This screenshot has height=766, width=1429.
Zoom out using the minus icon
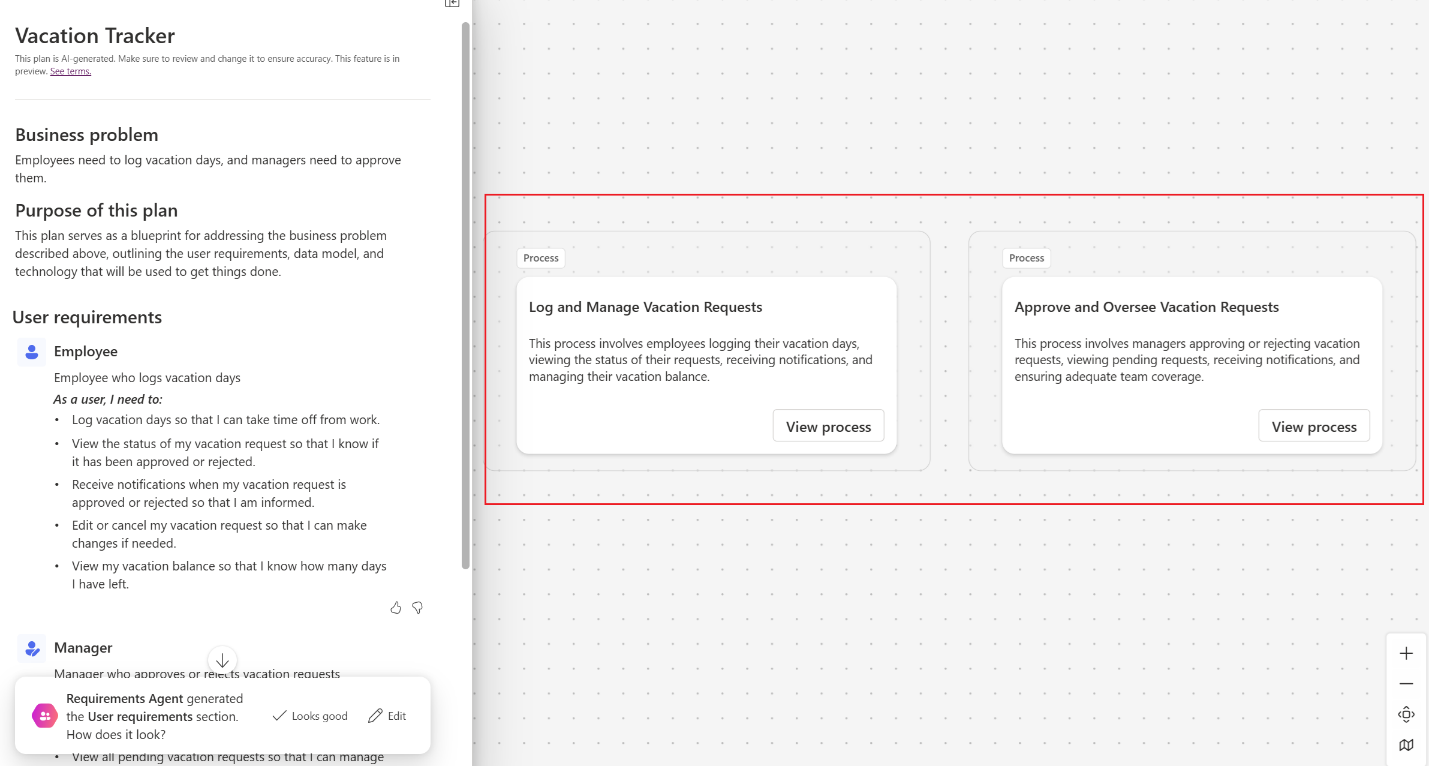1406,684
